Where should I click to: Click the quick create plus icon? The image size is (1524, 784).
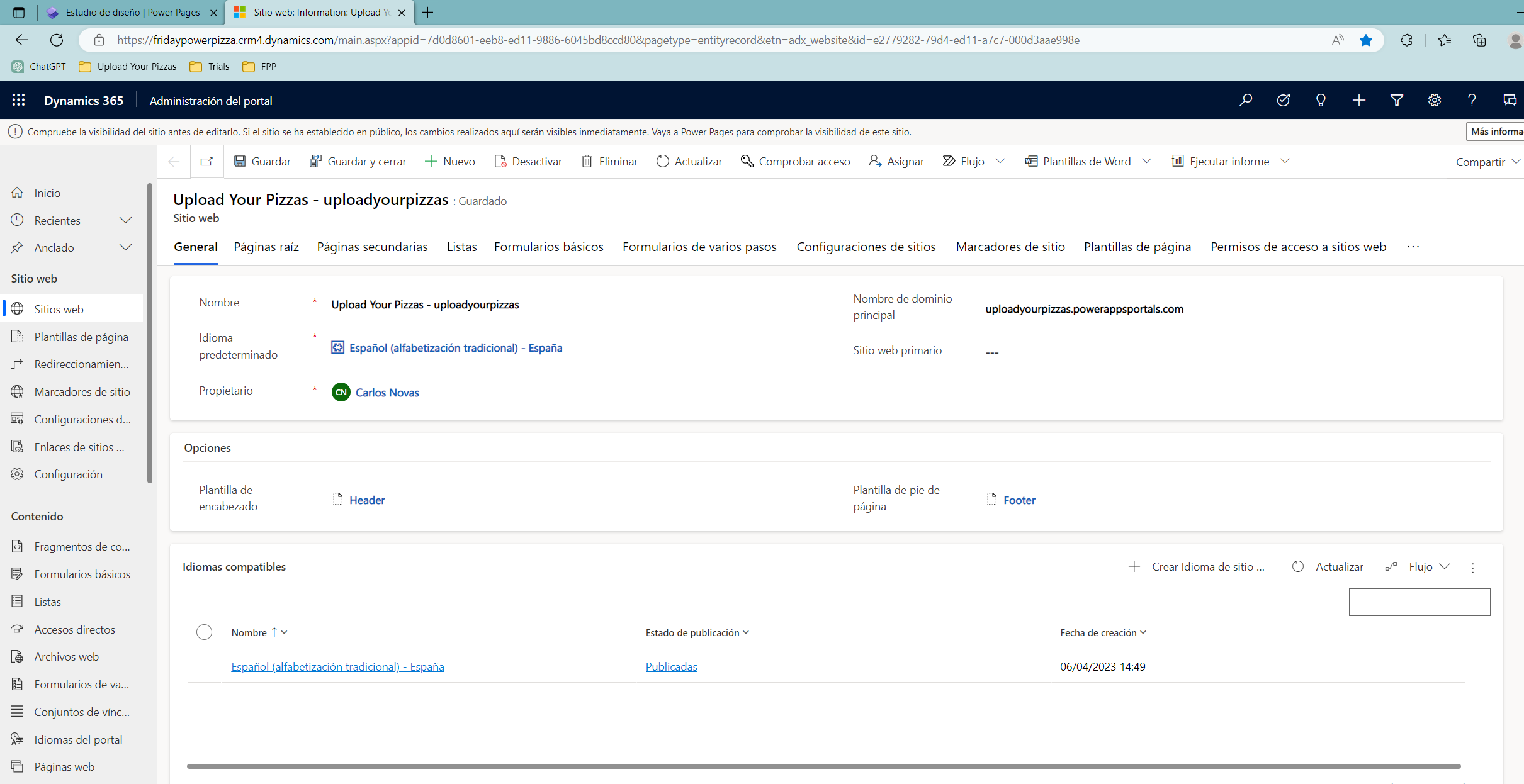(1358, 100)
